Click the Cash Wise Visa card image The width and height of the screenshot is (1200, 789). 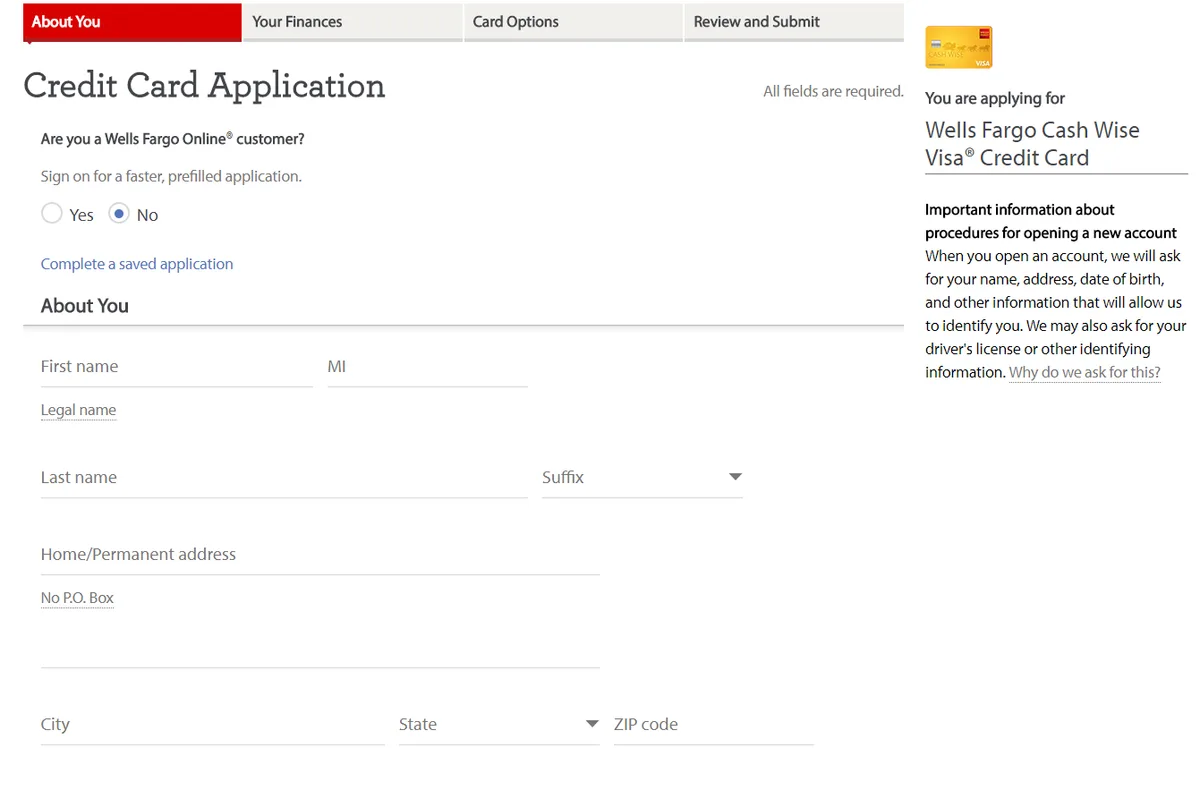pos(958,47)
